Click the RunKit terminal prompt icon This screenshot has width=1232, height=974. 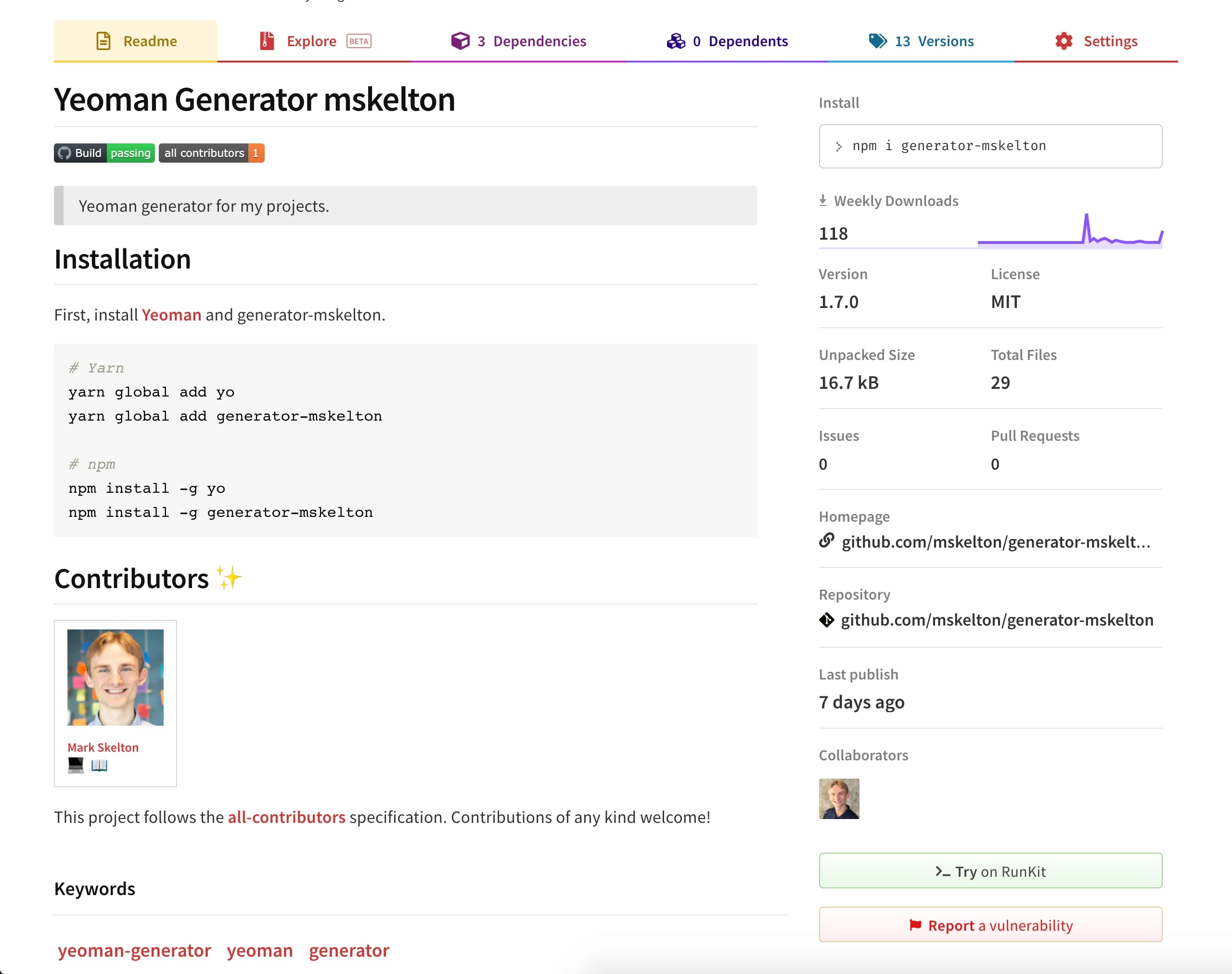point(942,871)
